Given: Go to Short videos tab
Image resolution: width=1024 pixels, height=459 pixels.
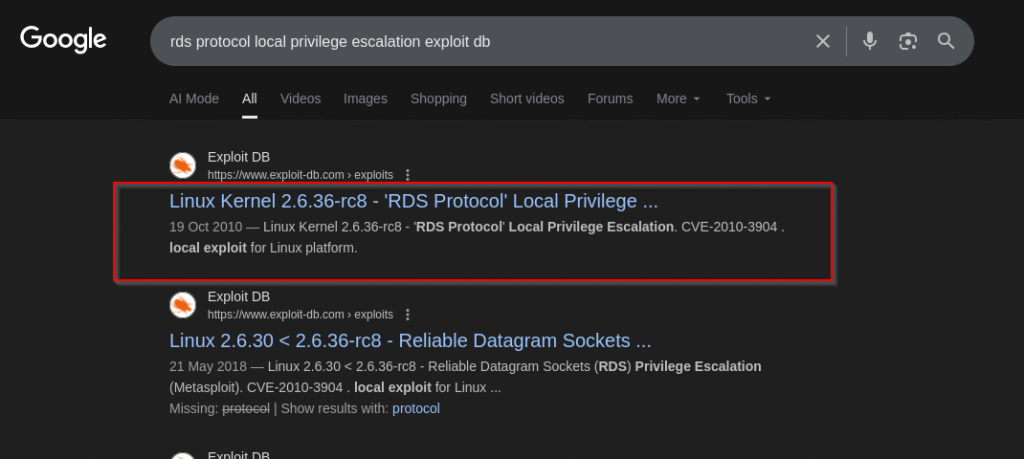Looking at the screenshot, I should 526,99.
